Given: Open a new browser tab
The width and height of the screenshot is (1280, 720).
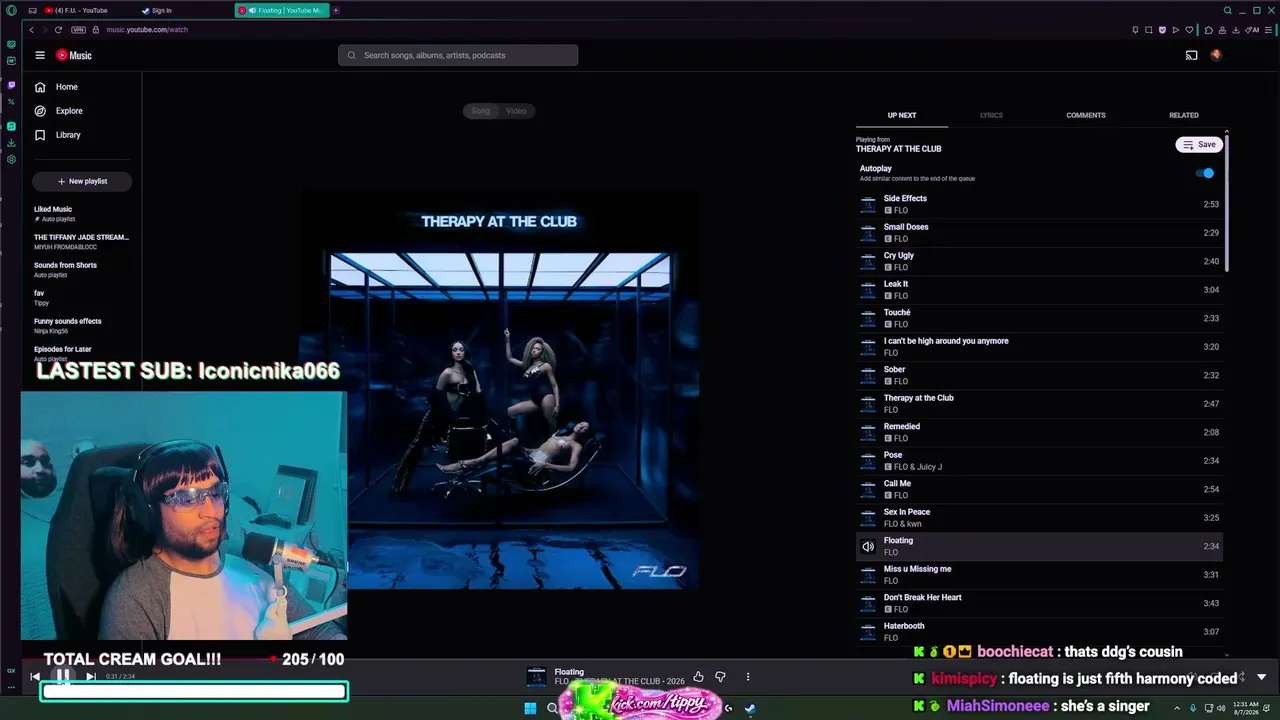Looking at the screenshot, I should 336,10.
